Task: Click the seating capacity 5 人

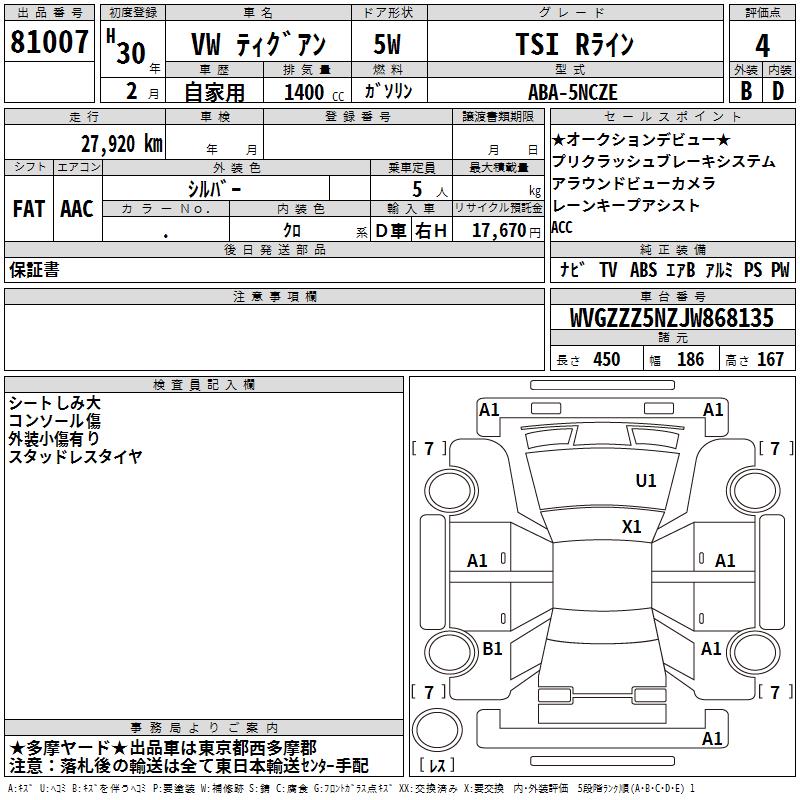Action: tap(430, 190)
